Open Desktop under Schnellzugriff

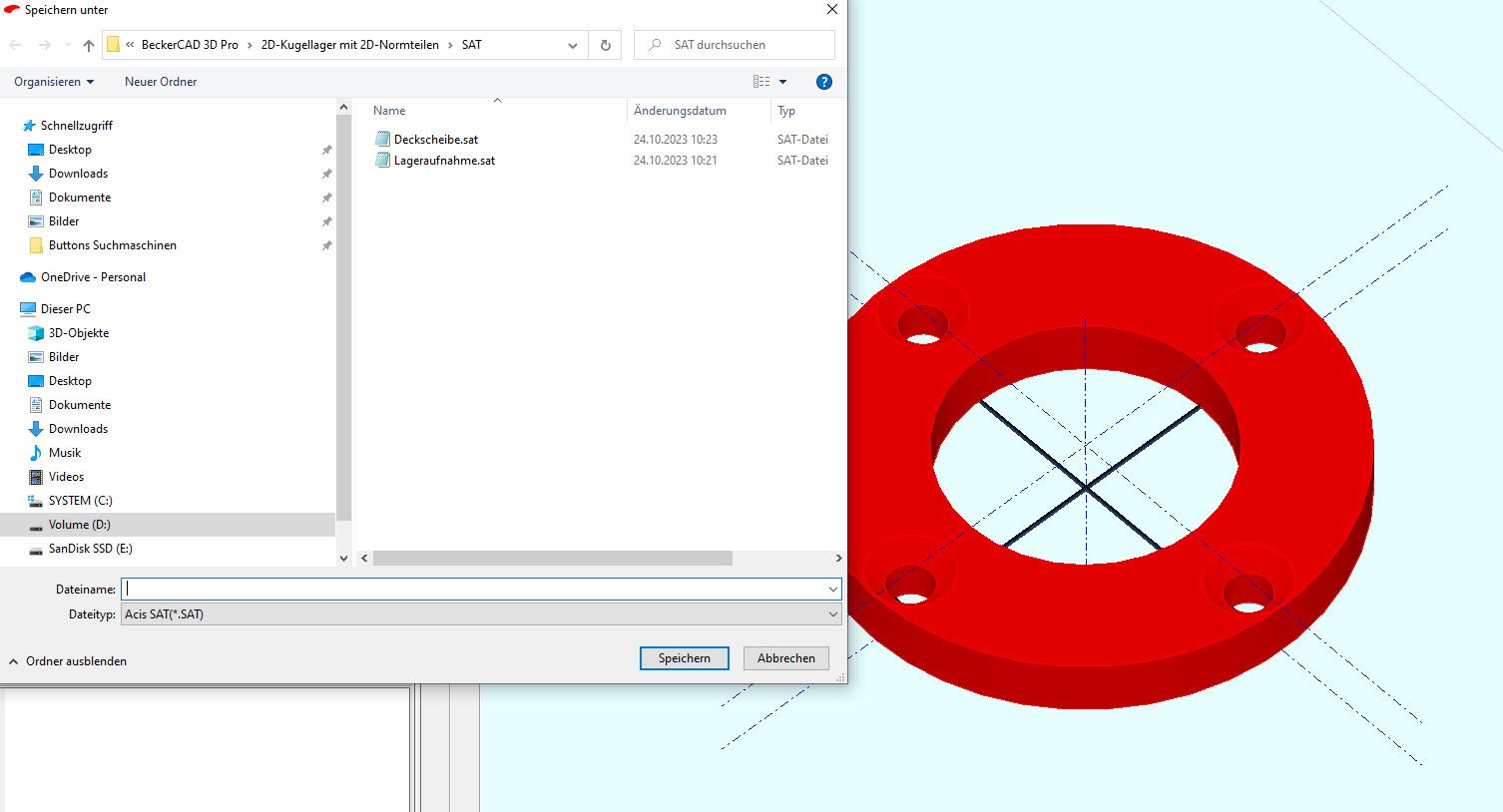70,150
